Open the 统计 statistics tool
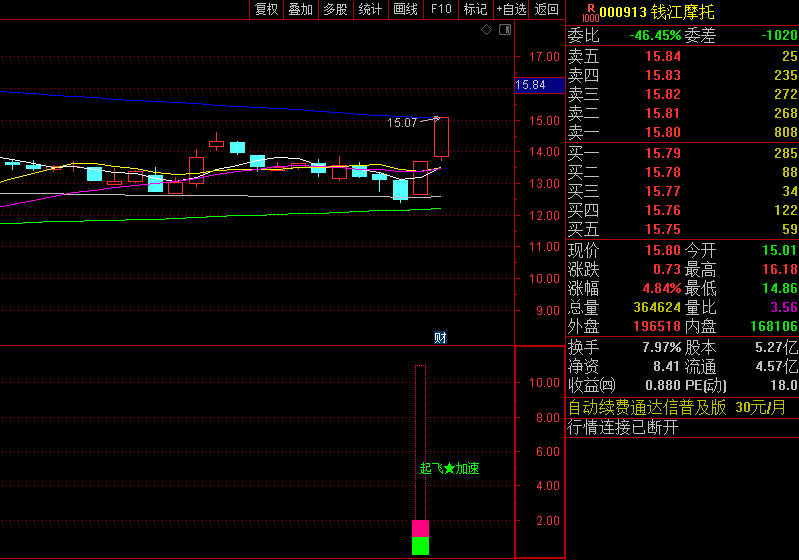799x560 pixels. (370, 9)
